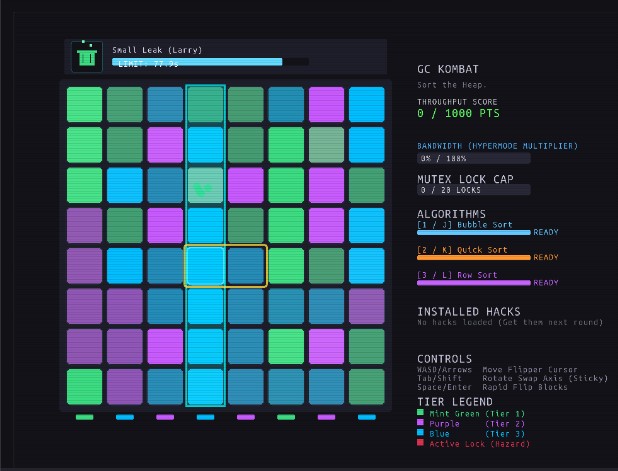Viewport: 618px width, 471px height.
Task: Click the bright blue block inside the yellow cursor
Action: click(205, 266)
